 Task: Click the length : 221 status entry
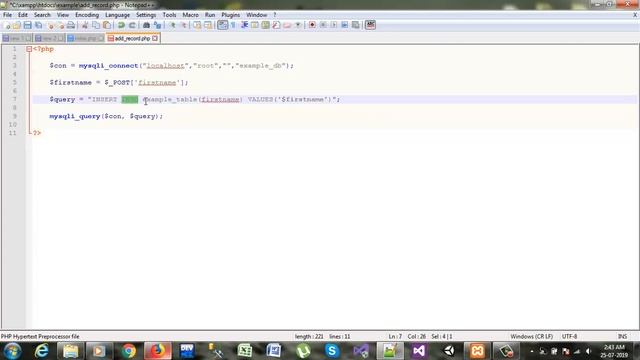pos(309,336)
